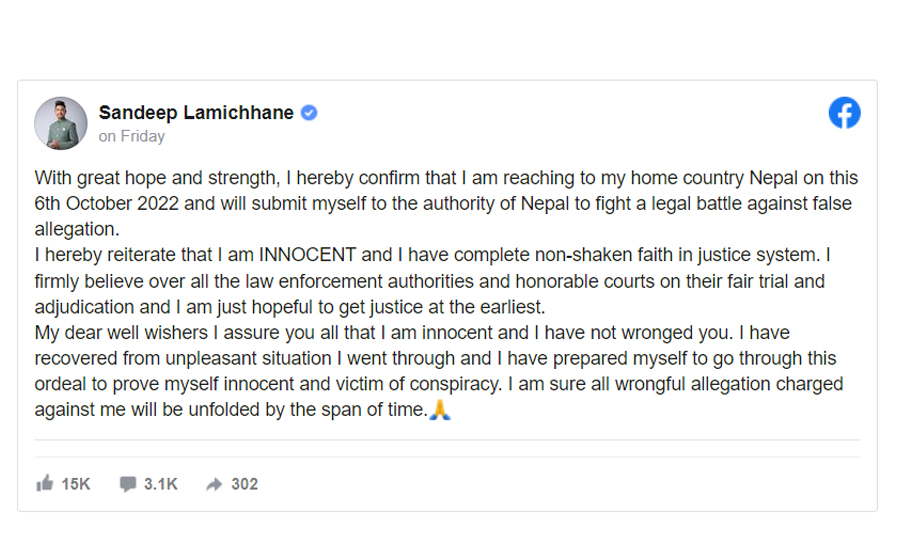View the 302 shares count
The width and height of the screenshot is (900, 550).
(x=244, y=484)
